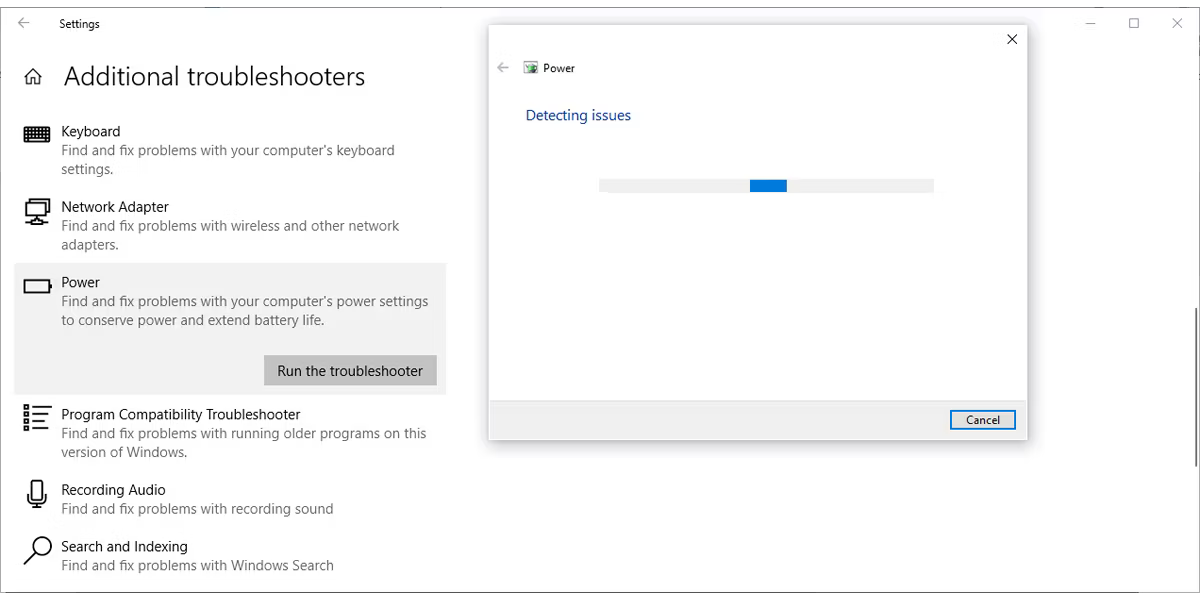Viewport: 1200px width, 600px height.
Task: Click the Settings window title text
Action: (x=79, y=23)
